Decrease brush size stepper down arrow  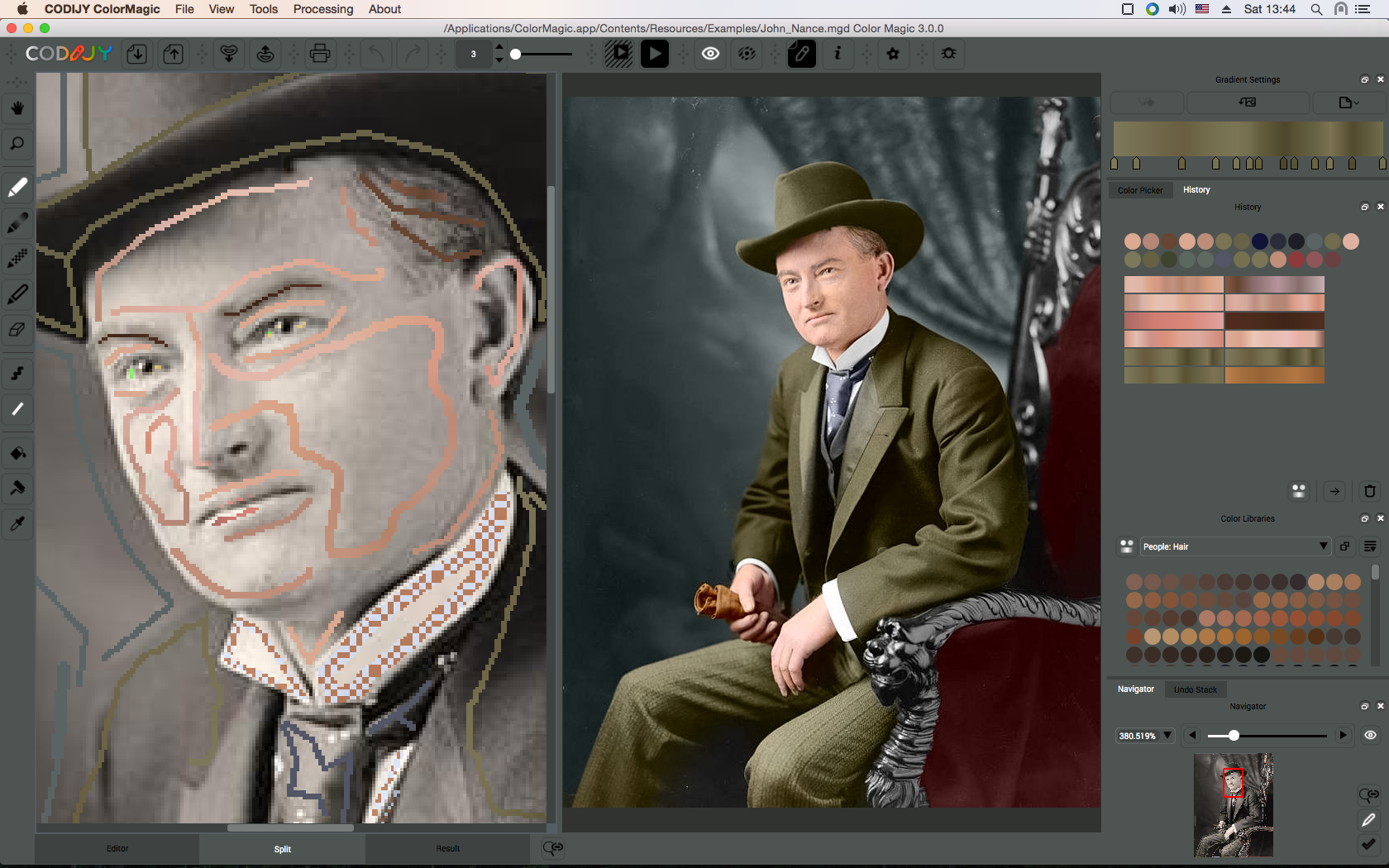pyautogui.click(x=499, y=60)
